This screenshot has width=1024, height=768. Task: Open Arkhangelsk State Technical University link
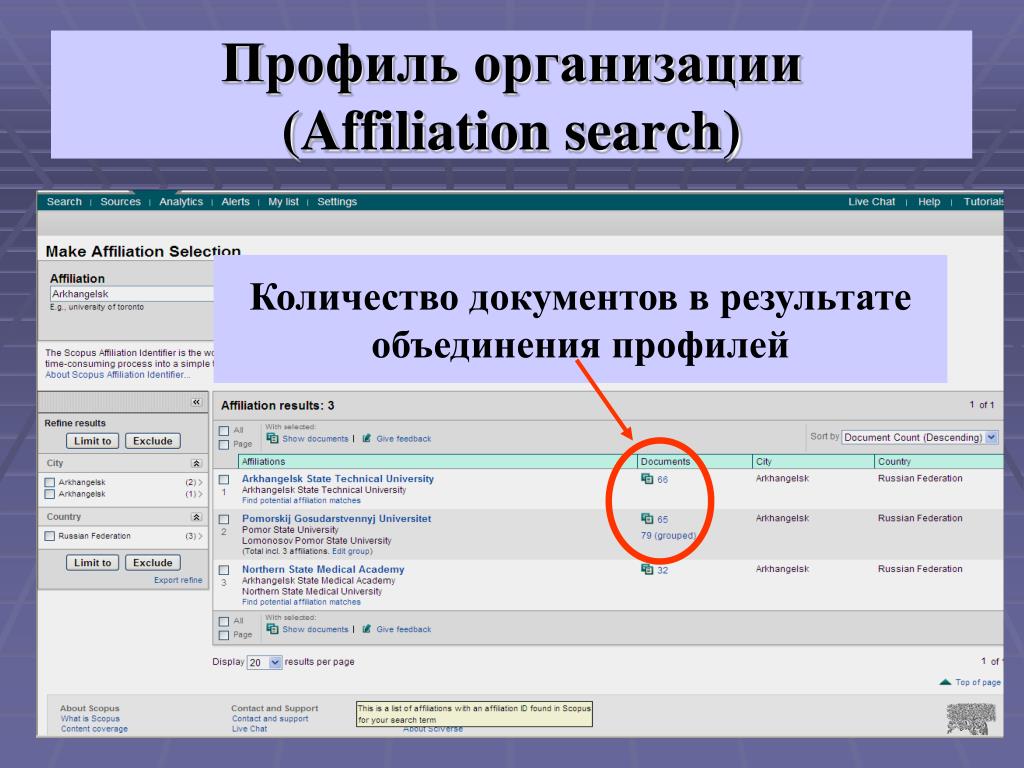coord(338,479)
